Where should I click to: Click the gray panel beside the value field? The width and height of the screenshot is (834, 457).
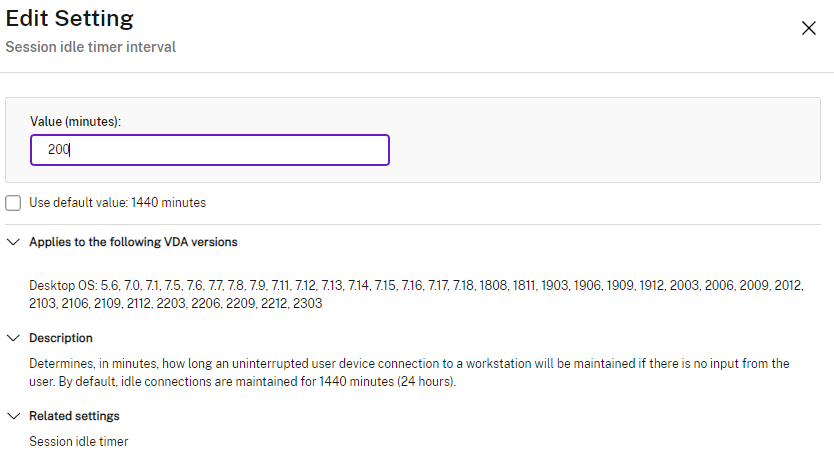click(600, 150)
